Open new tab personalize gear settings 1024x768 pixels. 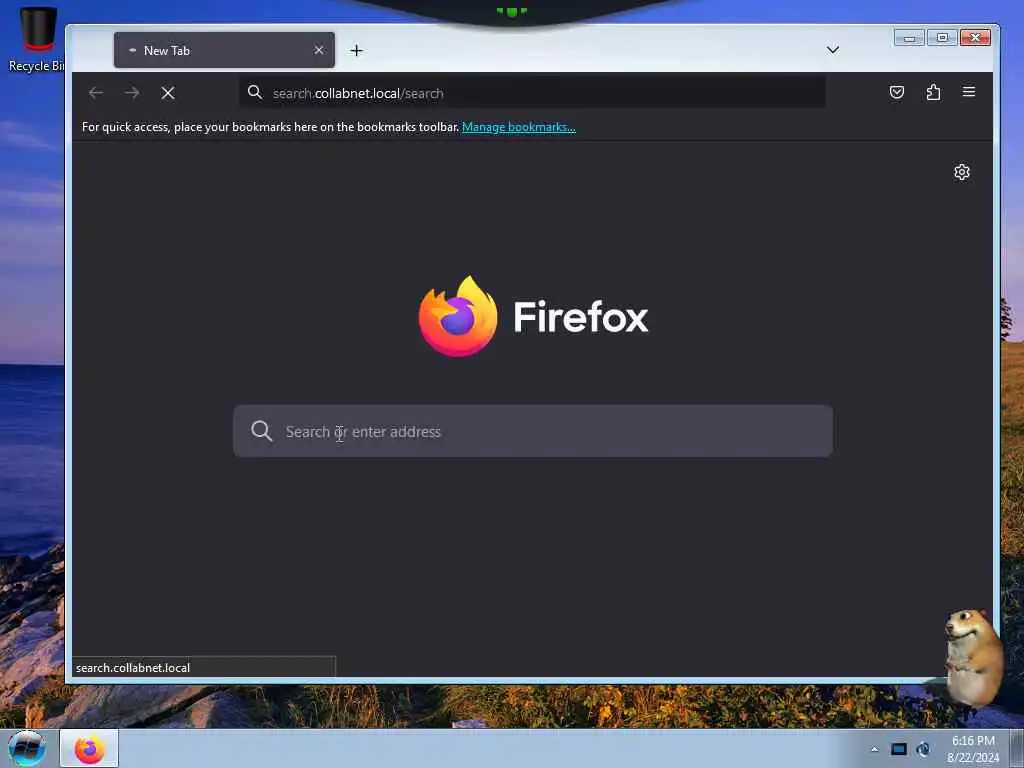[961, 172]
